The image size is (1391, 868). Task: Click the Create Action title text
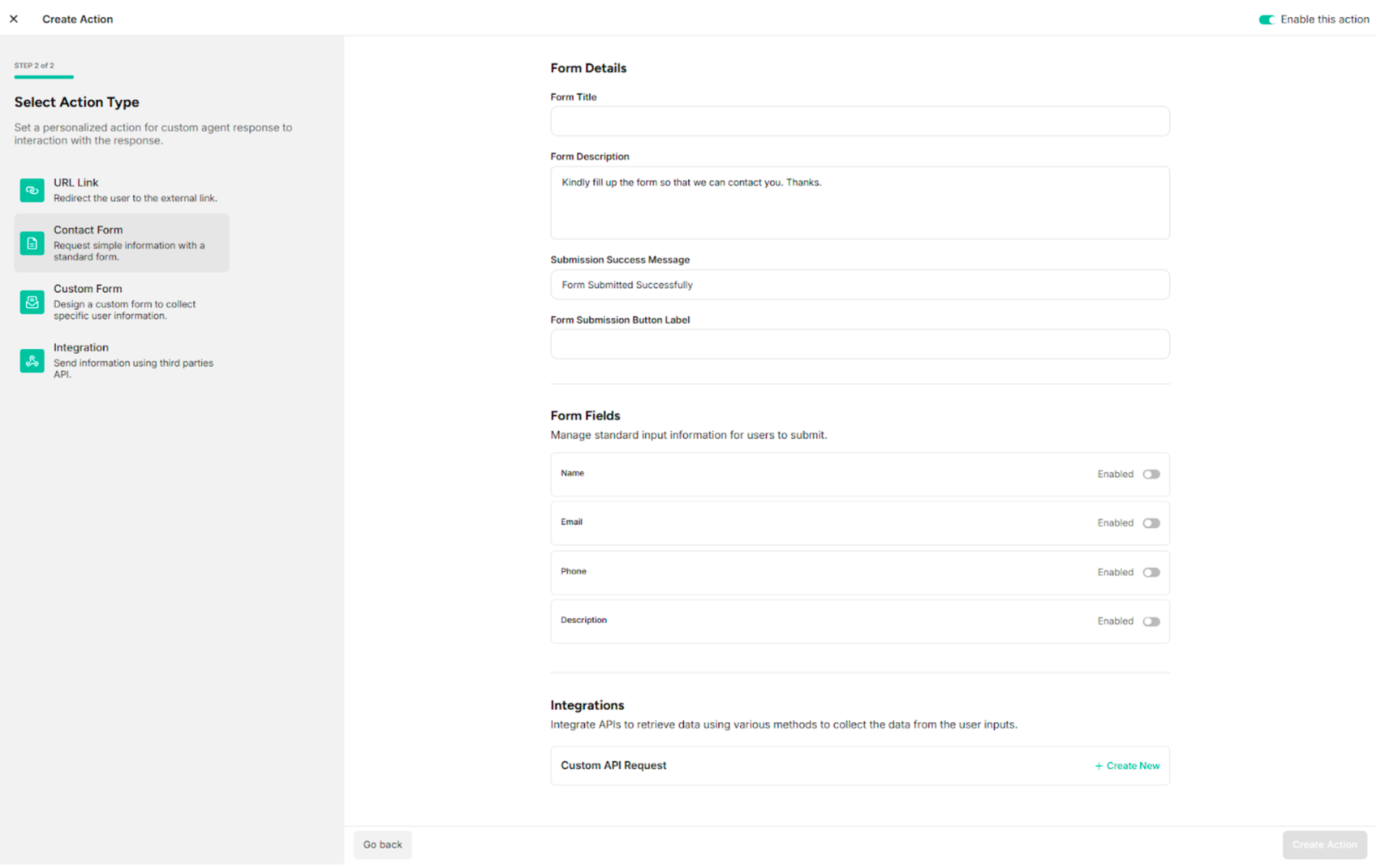tap(78, 19)
